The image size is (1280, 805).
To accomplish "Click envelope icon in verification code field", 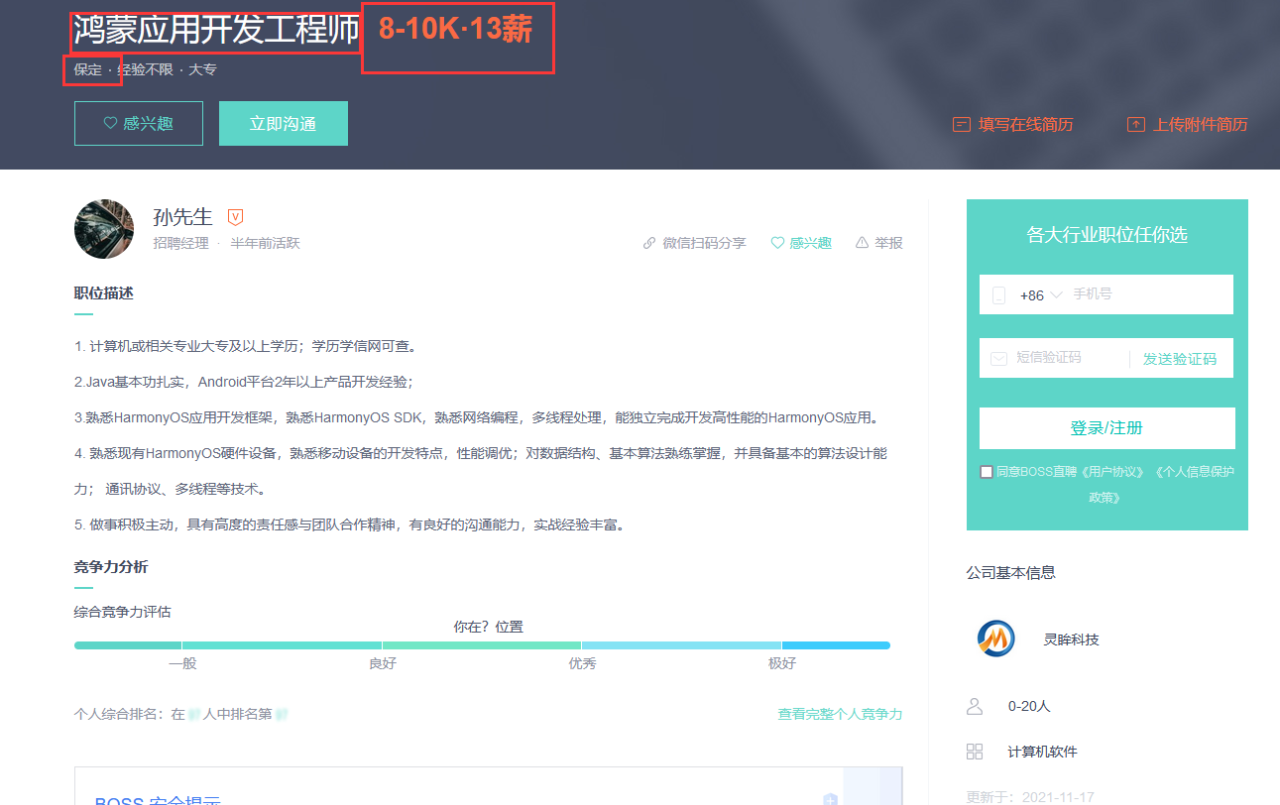I will (998, 358).
